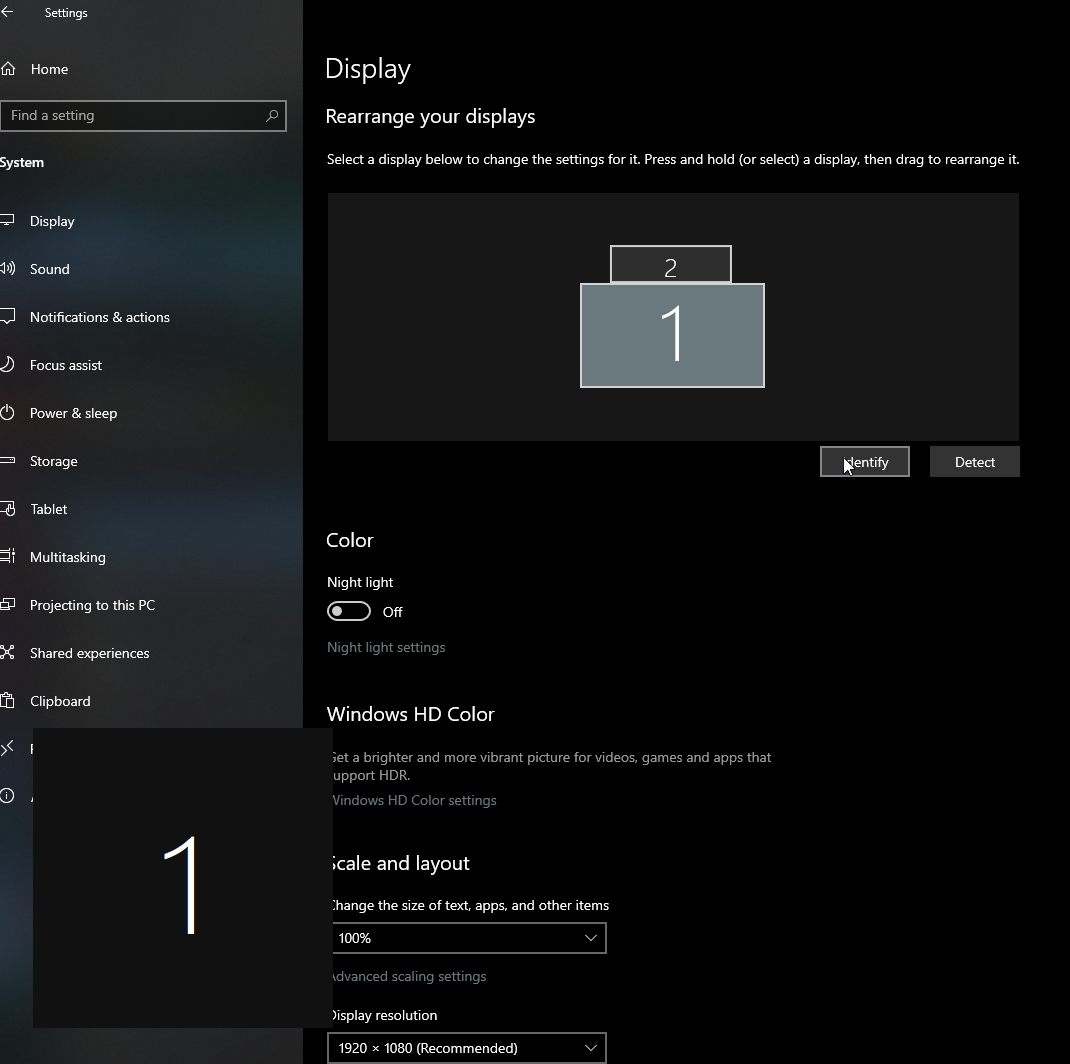
Task: Open the 100% scaling dropdown
Action: click(469, 938)
